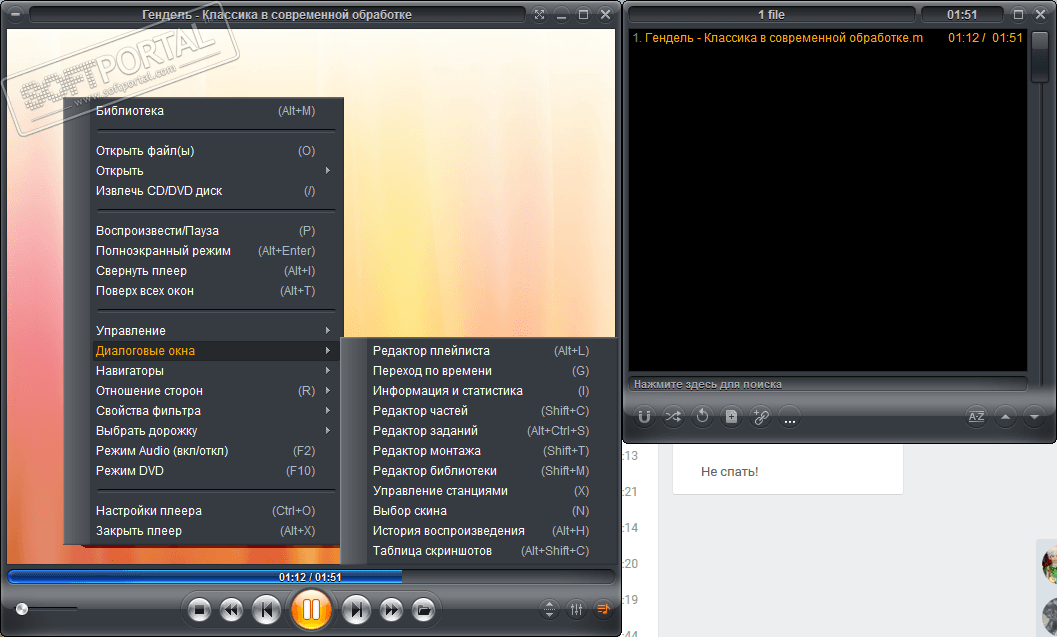Click the volume slider knob

coord(22,609)
